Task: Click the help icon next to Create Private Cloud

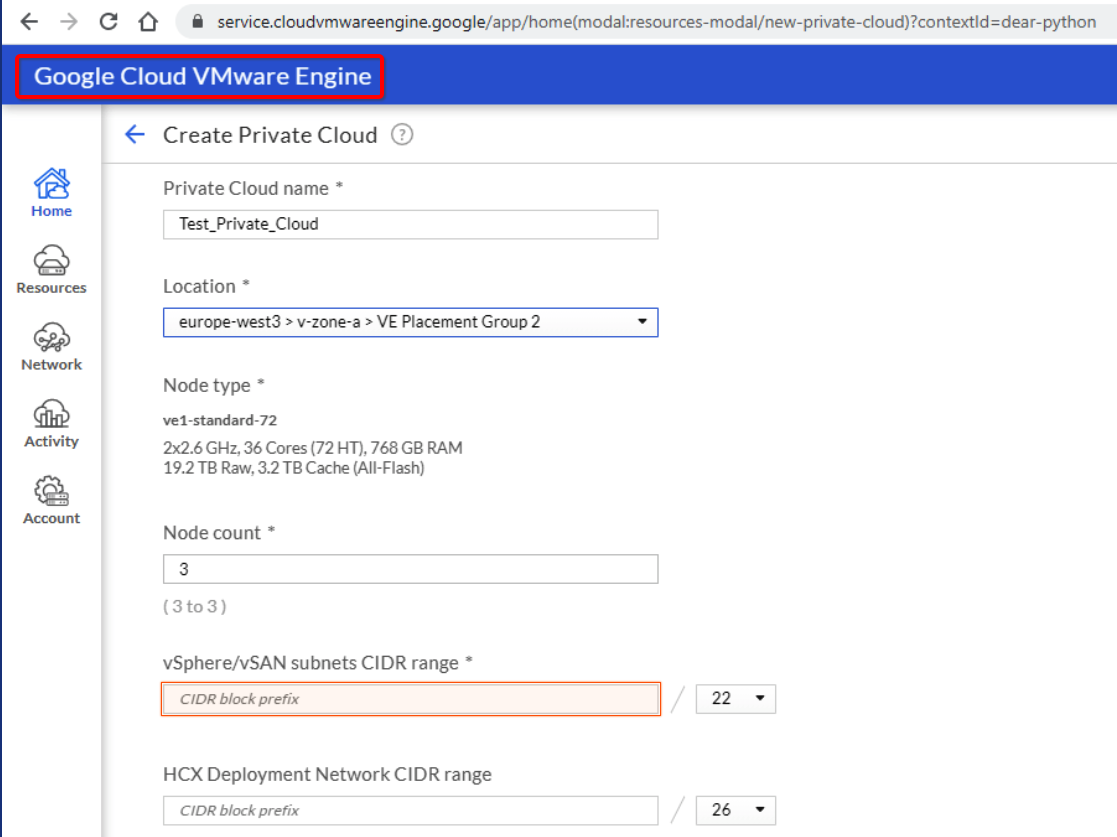Action: 402,135
